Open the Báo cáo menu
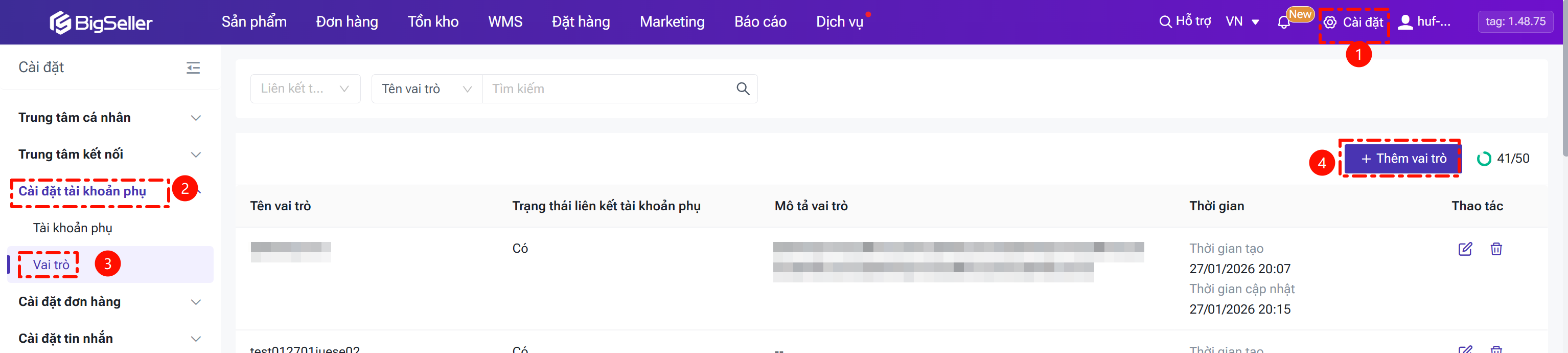Screen dimensions: 1568x353 pos(759,23)
